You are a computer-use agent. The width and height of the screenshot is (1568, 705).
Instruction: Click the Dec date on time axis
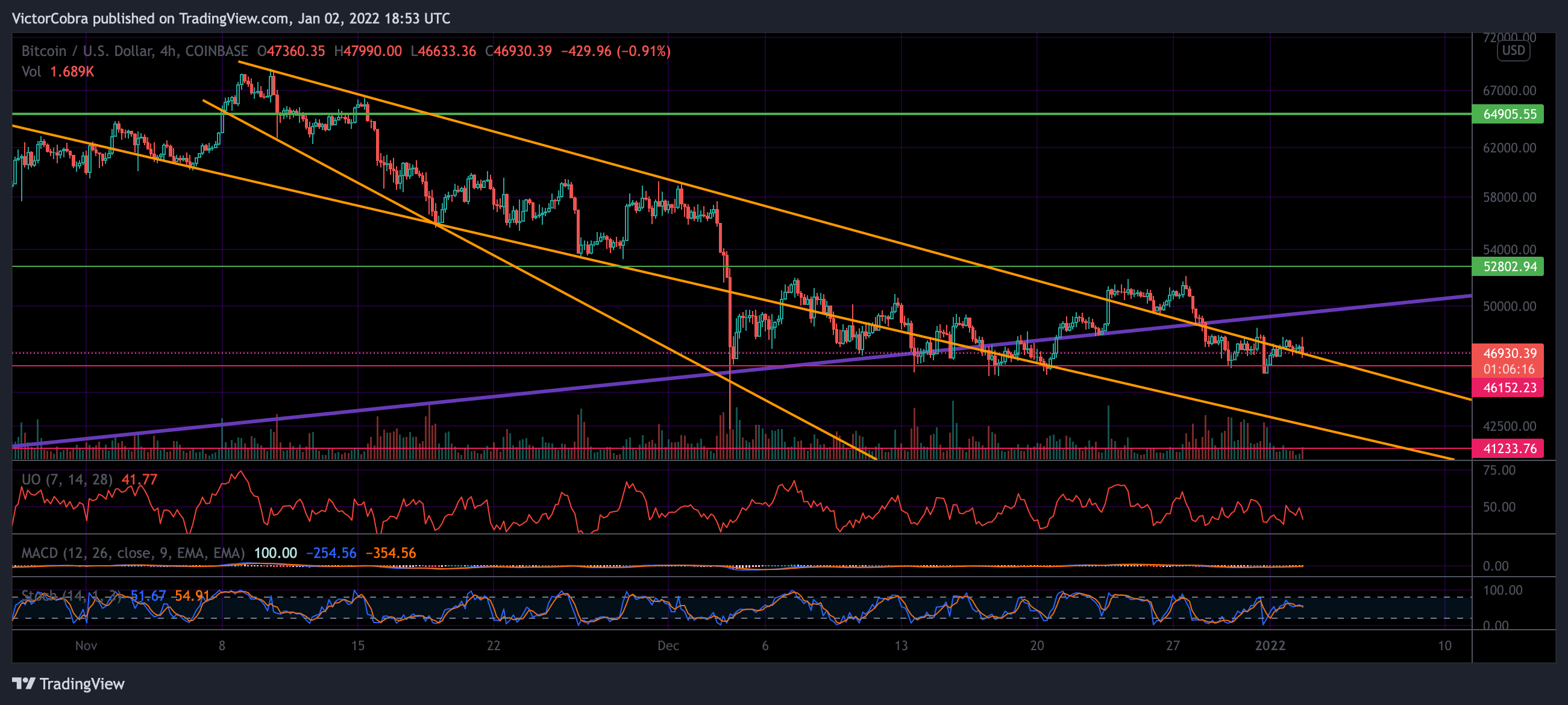[x=668, y=645]
